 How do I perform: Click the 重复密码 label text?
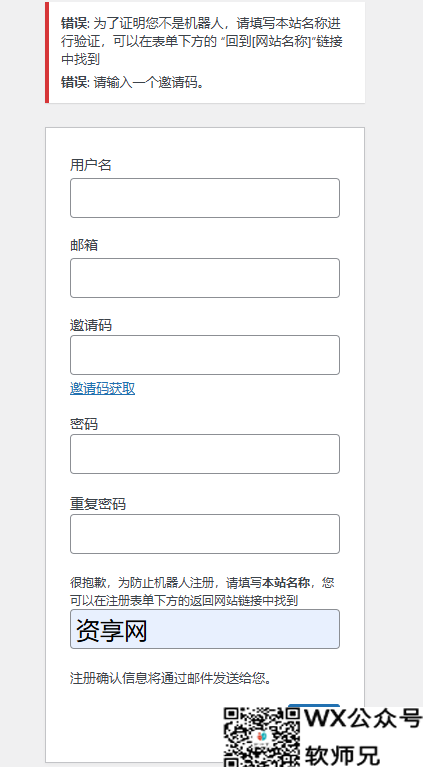point(98,504)
